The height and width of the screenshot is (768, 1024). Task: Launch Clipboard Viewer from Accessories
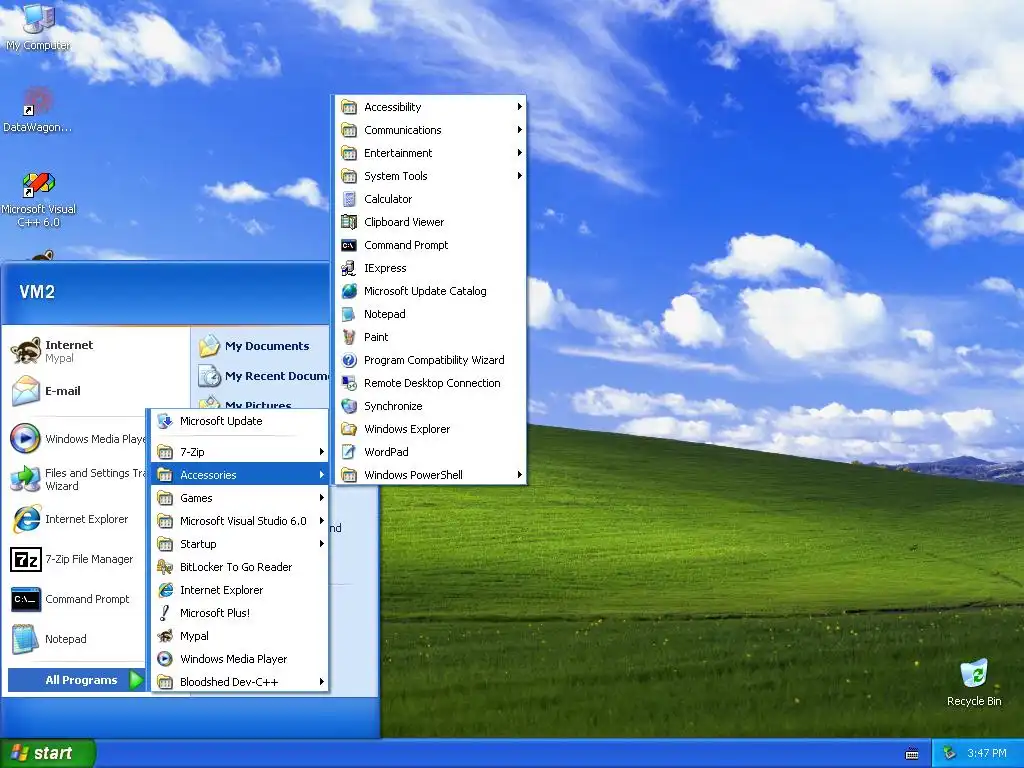click(430, 222)
